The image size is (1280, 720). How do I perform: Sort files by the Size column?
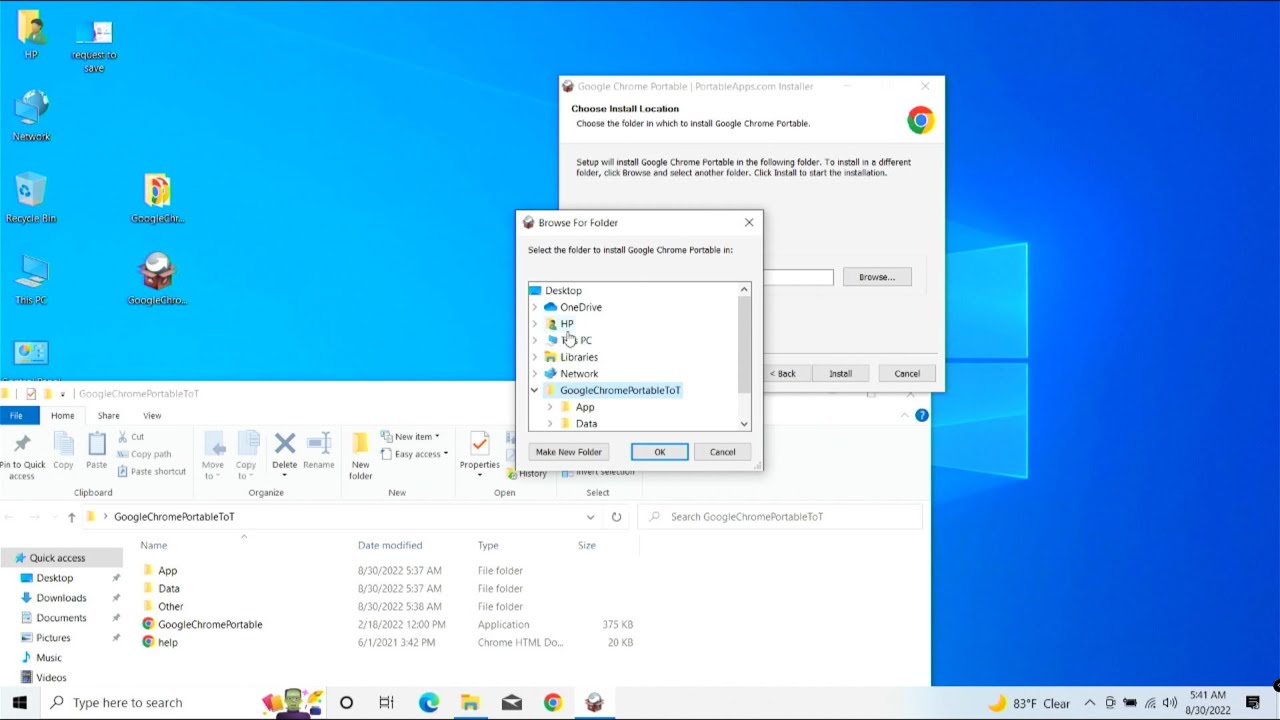tap(586, 546)
